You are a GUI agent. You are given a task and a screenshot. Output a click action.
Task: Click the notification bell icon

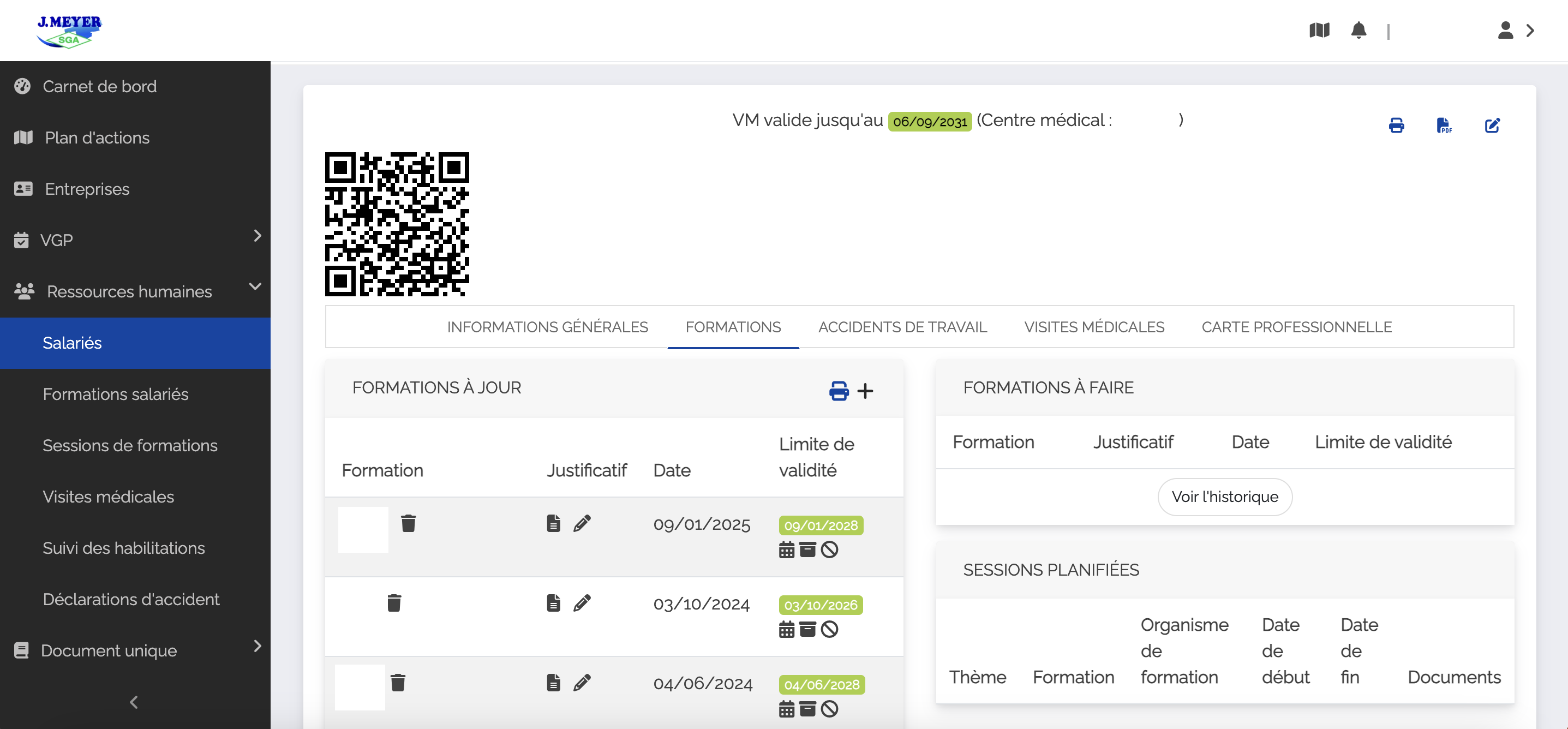(x=1358, y=30)
